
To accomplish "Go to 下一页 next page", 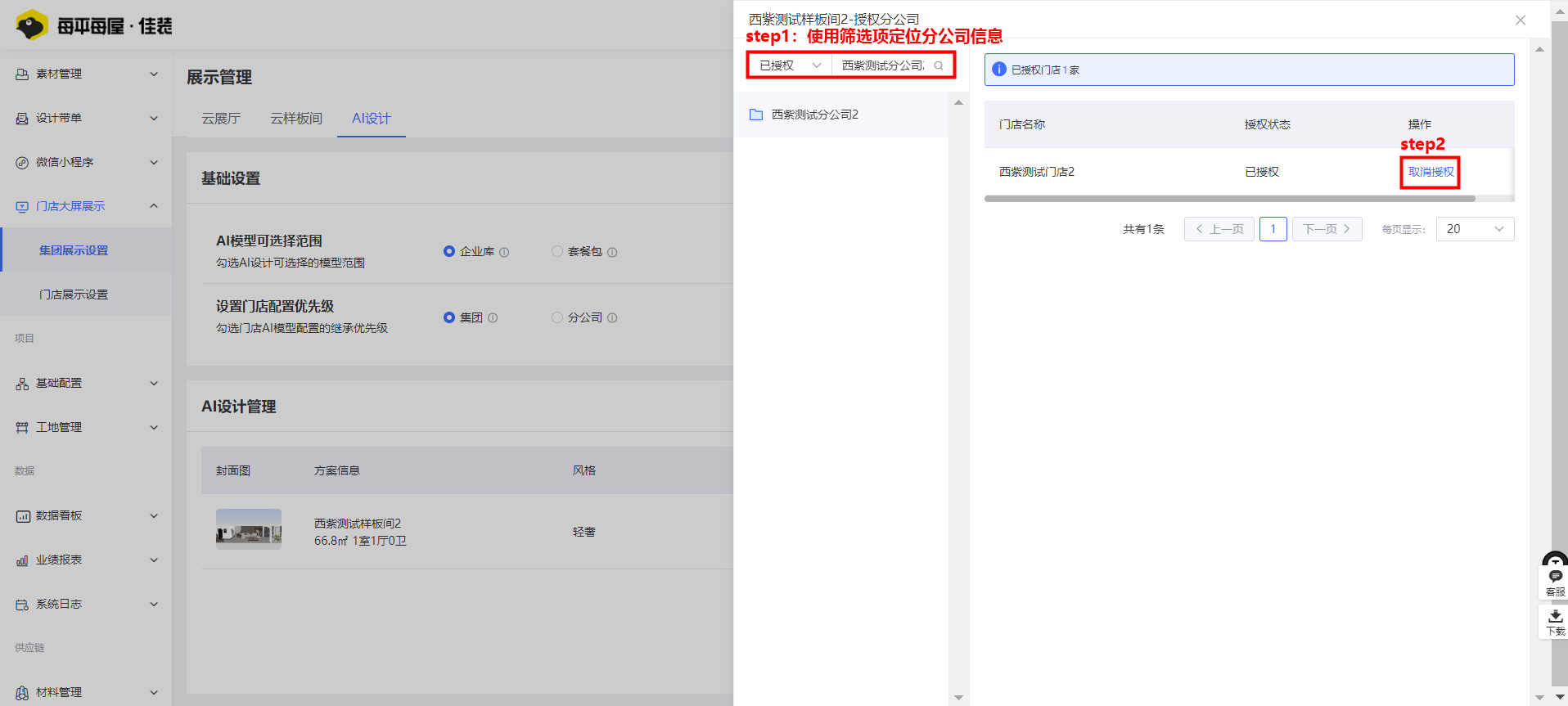I will 1327,229.
